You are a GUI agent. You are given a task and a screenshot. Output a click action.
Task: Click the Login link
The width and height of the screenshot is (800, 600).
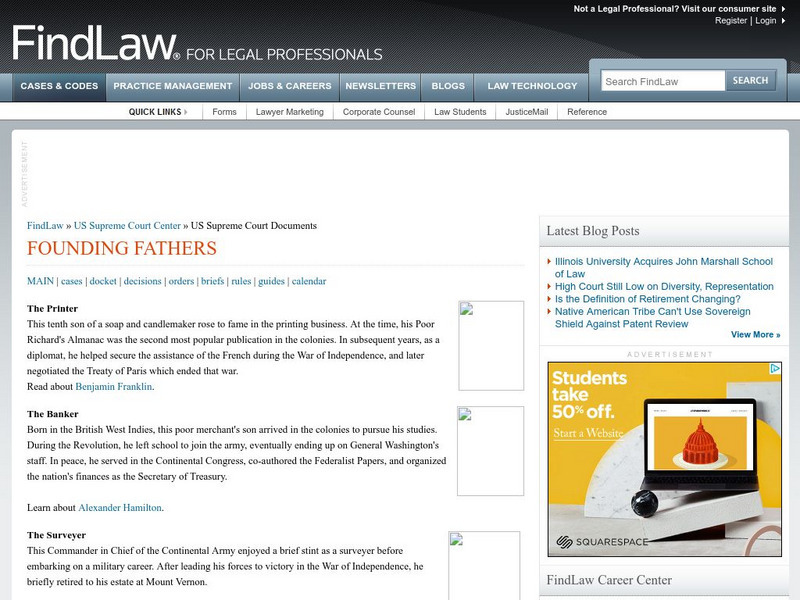[x=765, y=20]
